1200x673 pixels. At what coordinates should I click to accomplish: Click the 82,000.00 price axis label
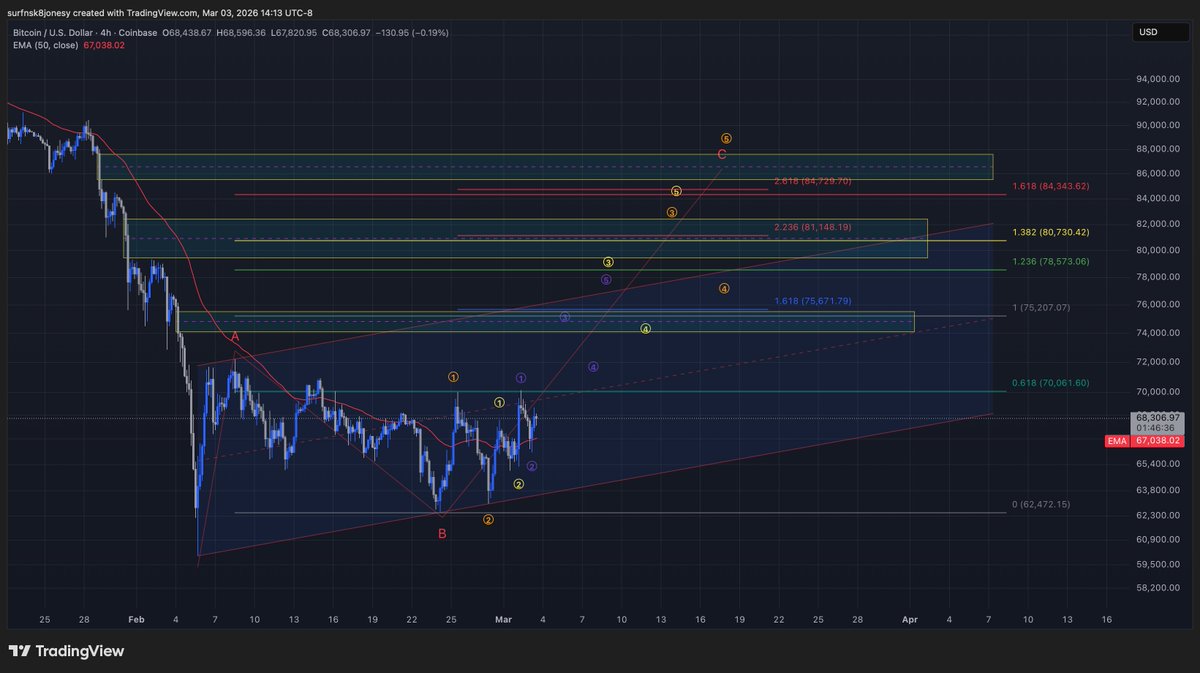click(x=1159, y=225)
